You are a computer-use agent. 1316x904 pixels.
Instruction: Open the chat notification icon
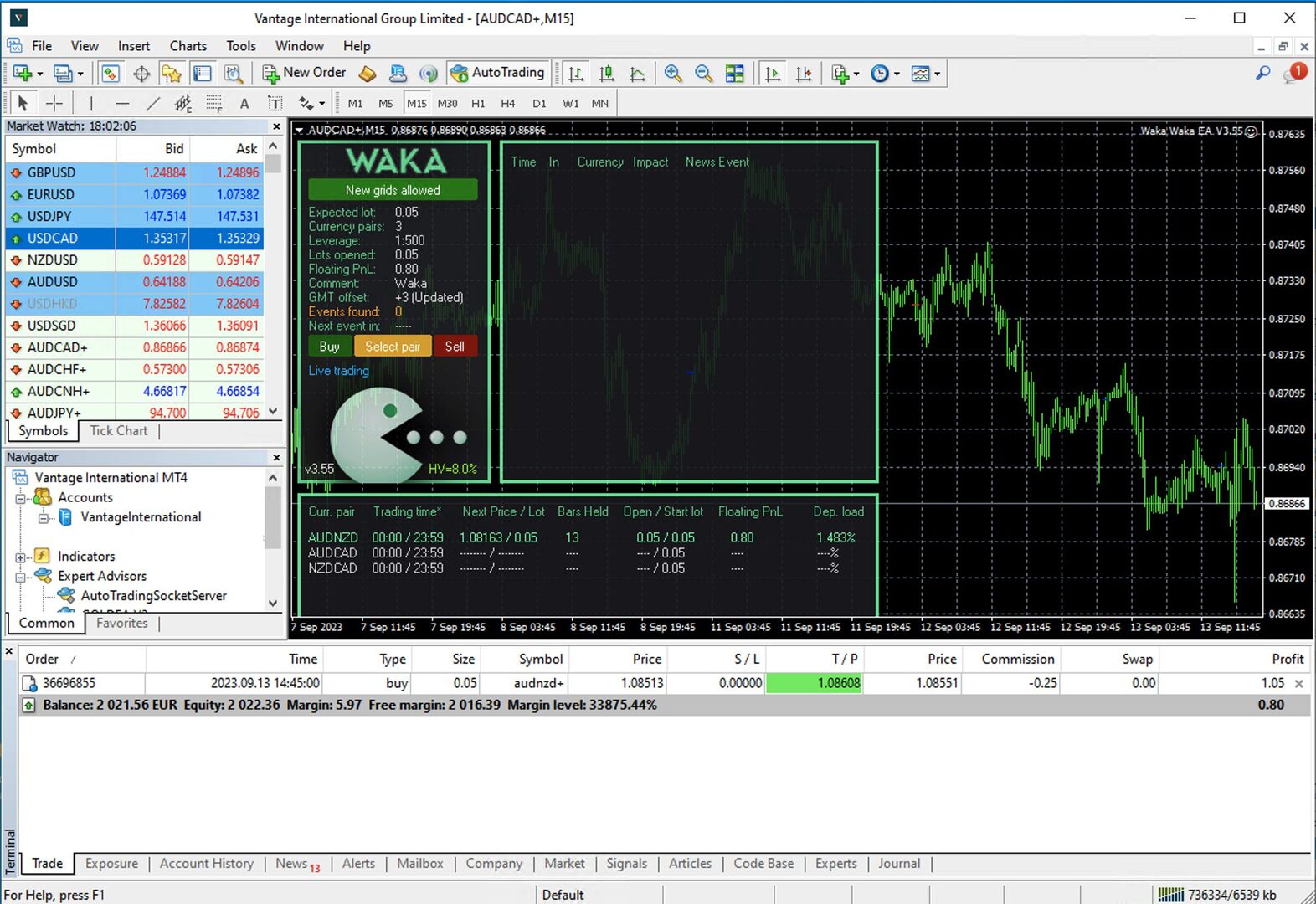coord(1294,74)
